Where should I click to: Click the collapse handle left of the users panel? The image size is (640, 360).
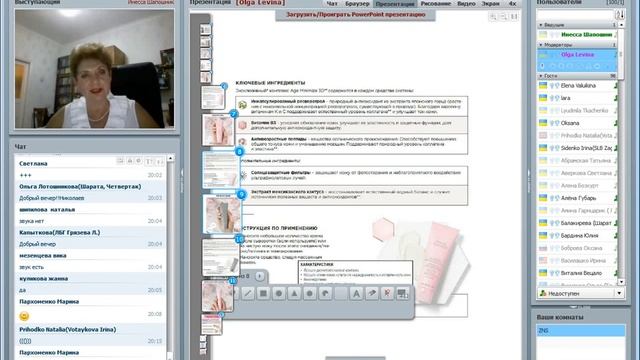pos(529,180)
